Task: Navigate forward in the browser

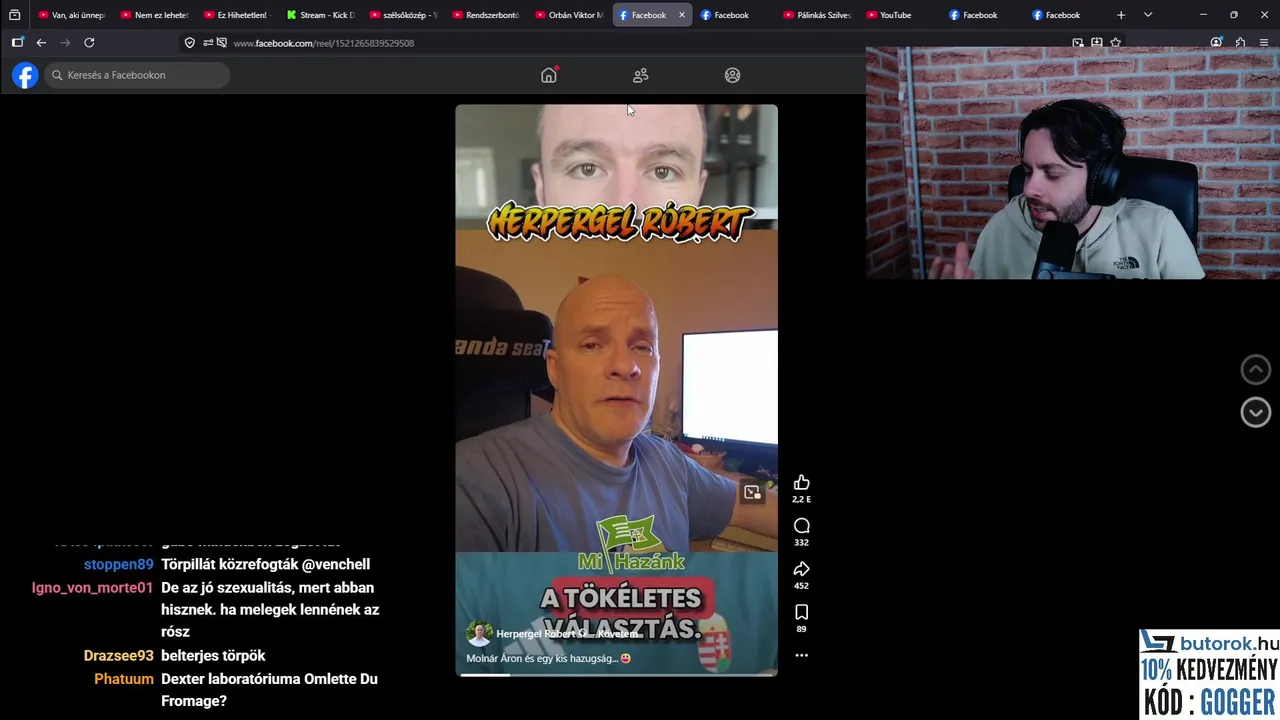Action: [65, 43]
